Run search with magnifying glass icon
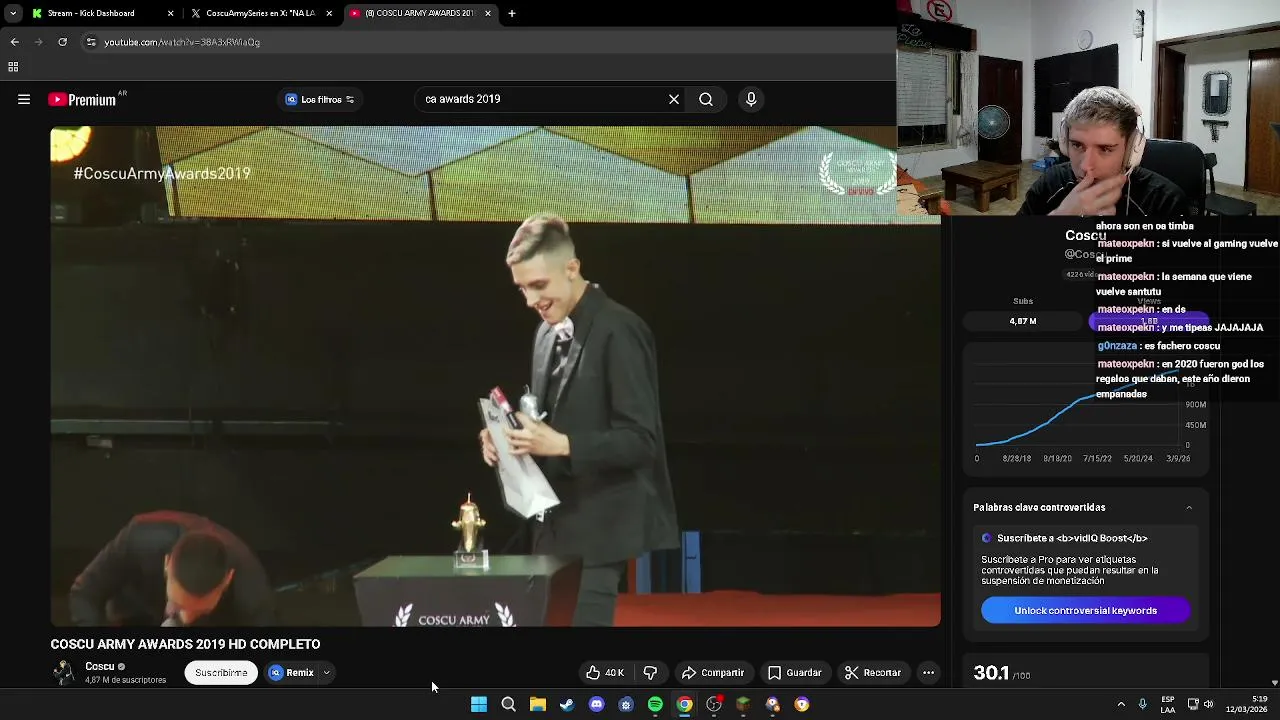 (x=706, y=99)
